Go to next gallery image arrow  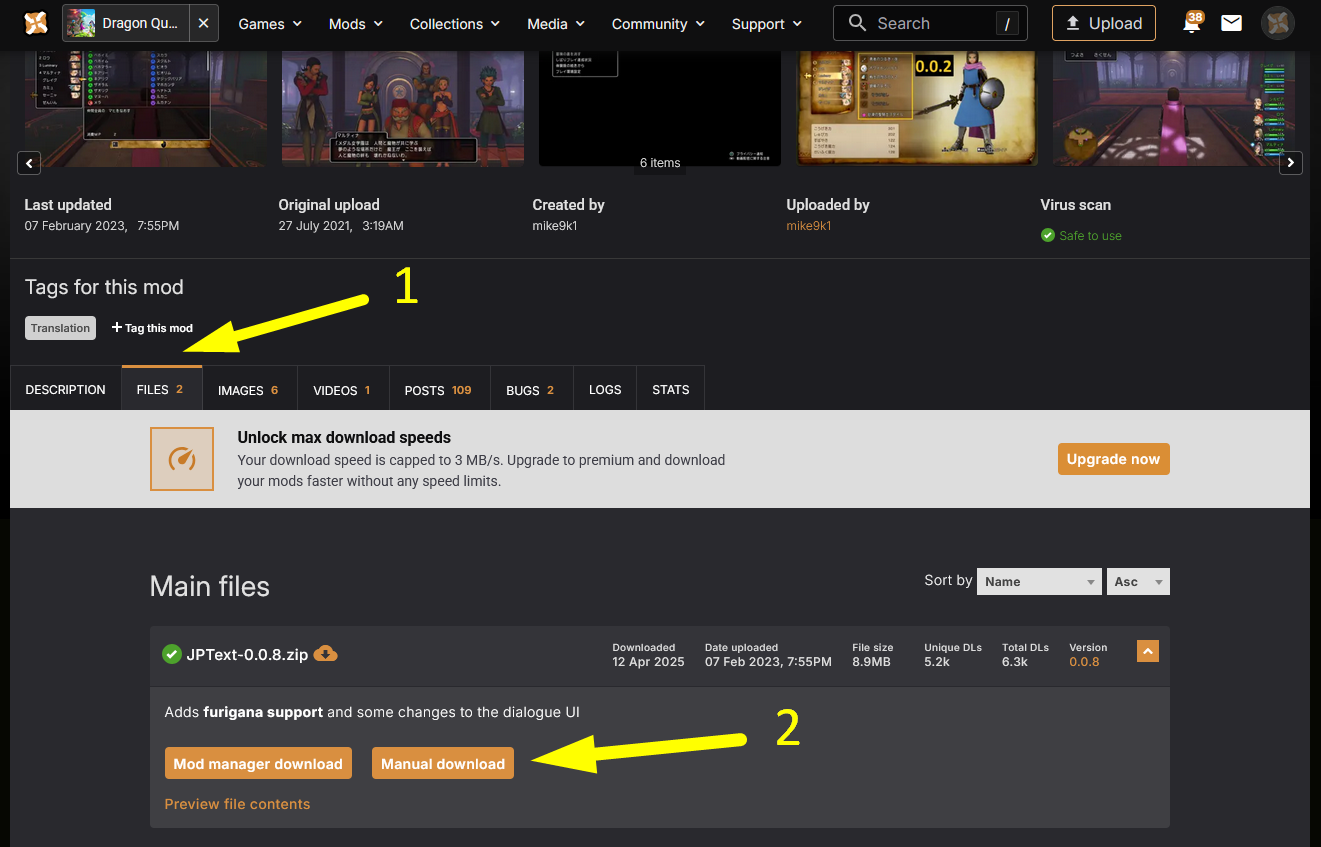coord(1292,162)
